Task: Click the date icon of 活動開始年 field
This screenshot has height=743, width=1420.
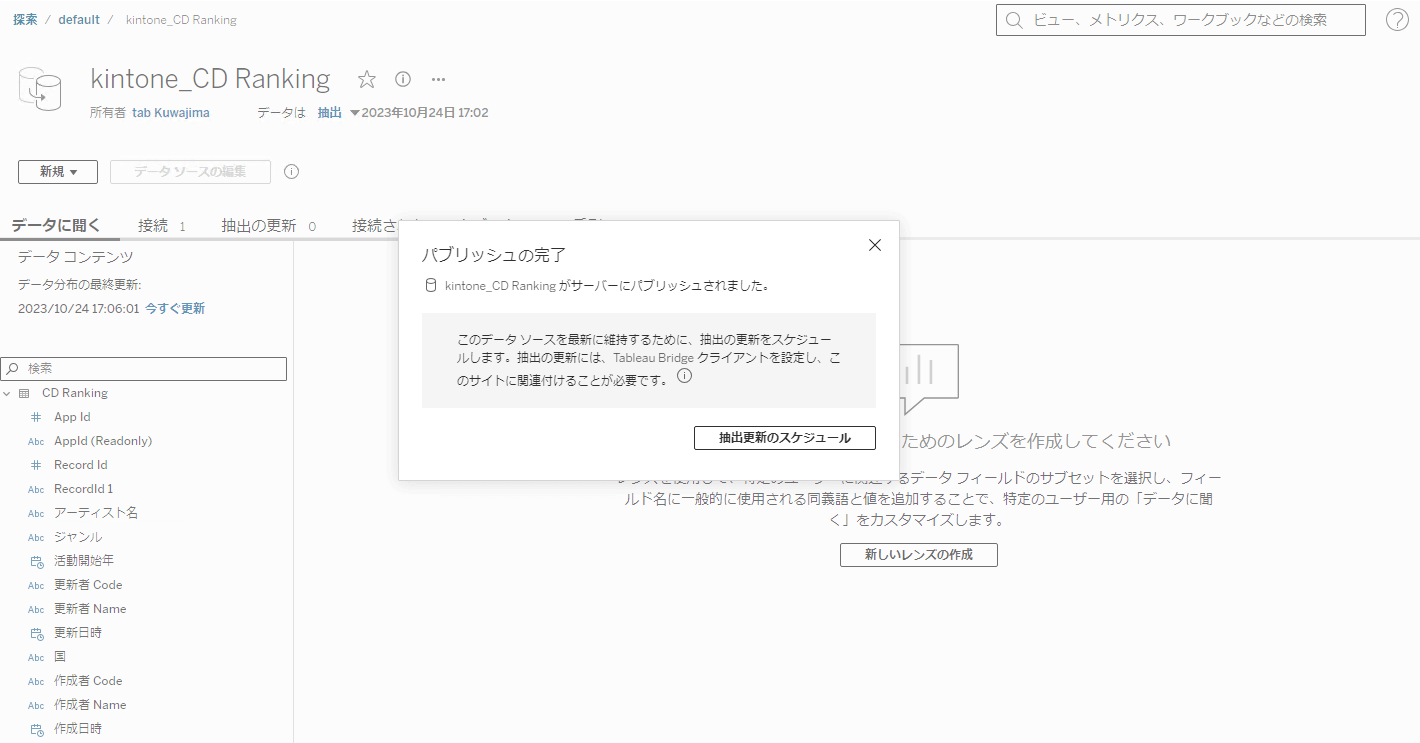Action: 36,561
